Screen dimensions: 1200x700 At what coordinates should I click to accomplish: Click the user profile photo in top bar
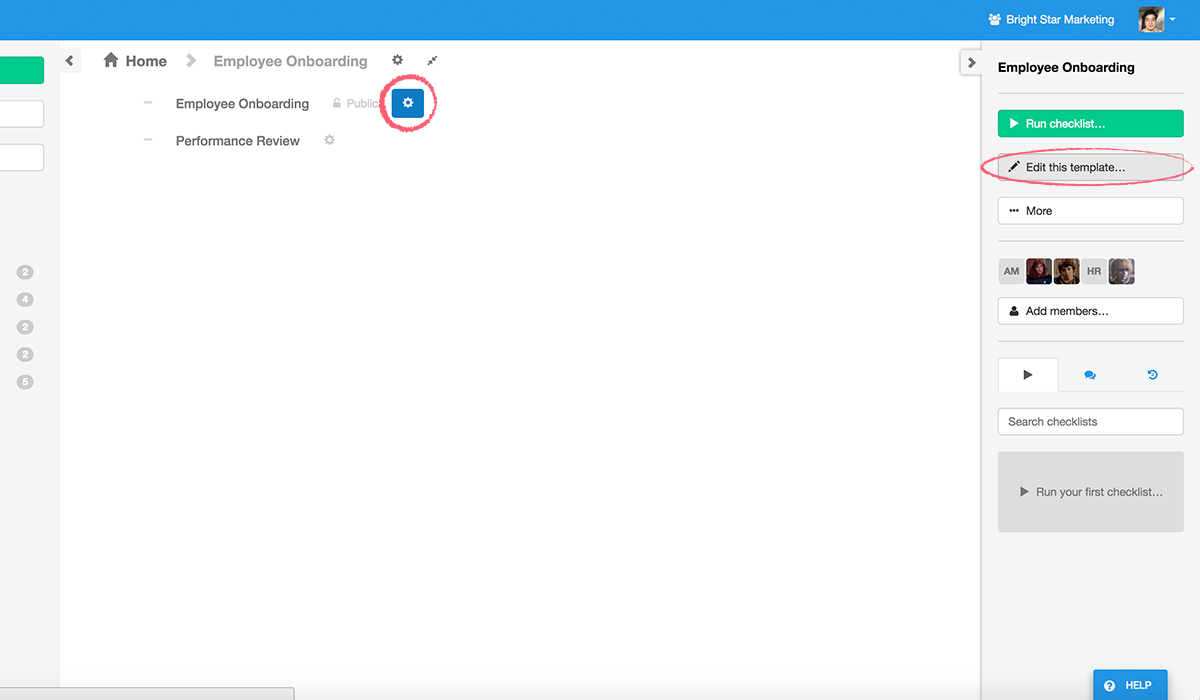pos(1151,19)
